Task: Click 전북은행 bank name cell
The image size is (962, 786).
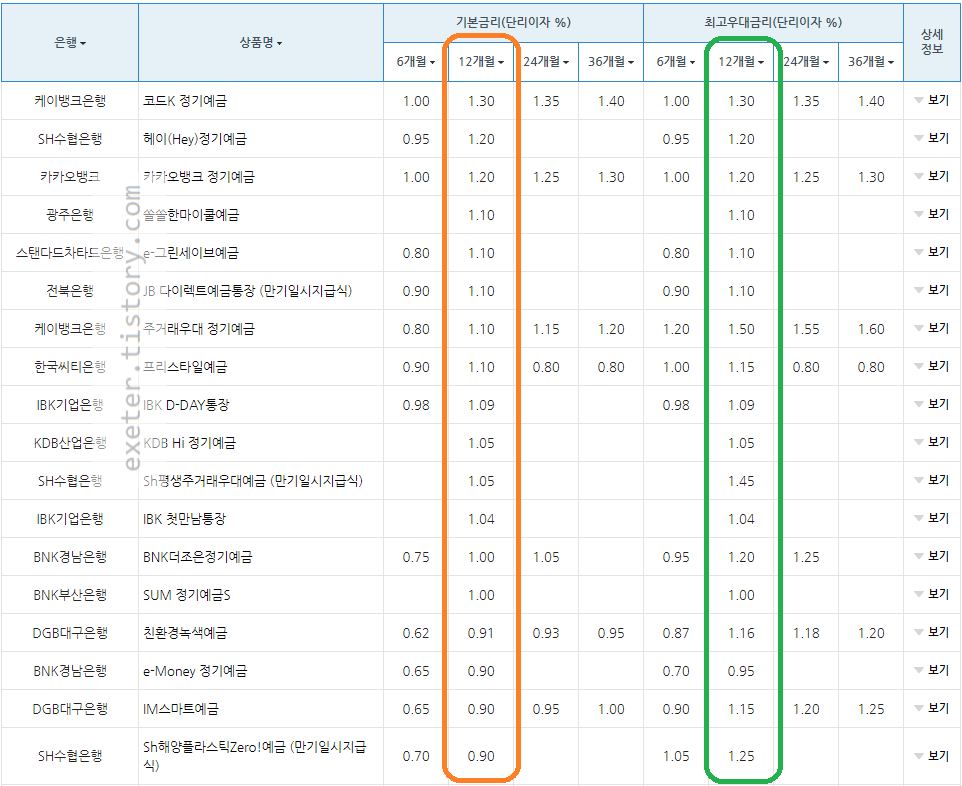Action: tap(70, 291)
